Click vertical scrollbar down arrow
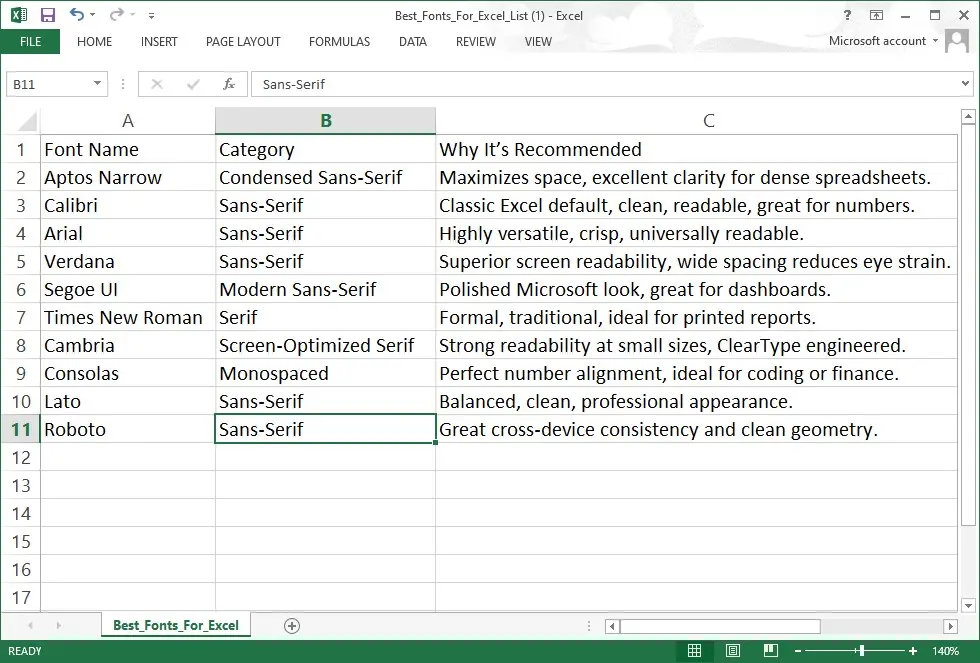 click(968, 605)
